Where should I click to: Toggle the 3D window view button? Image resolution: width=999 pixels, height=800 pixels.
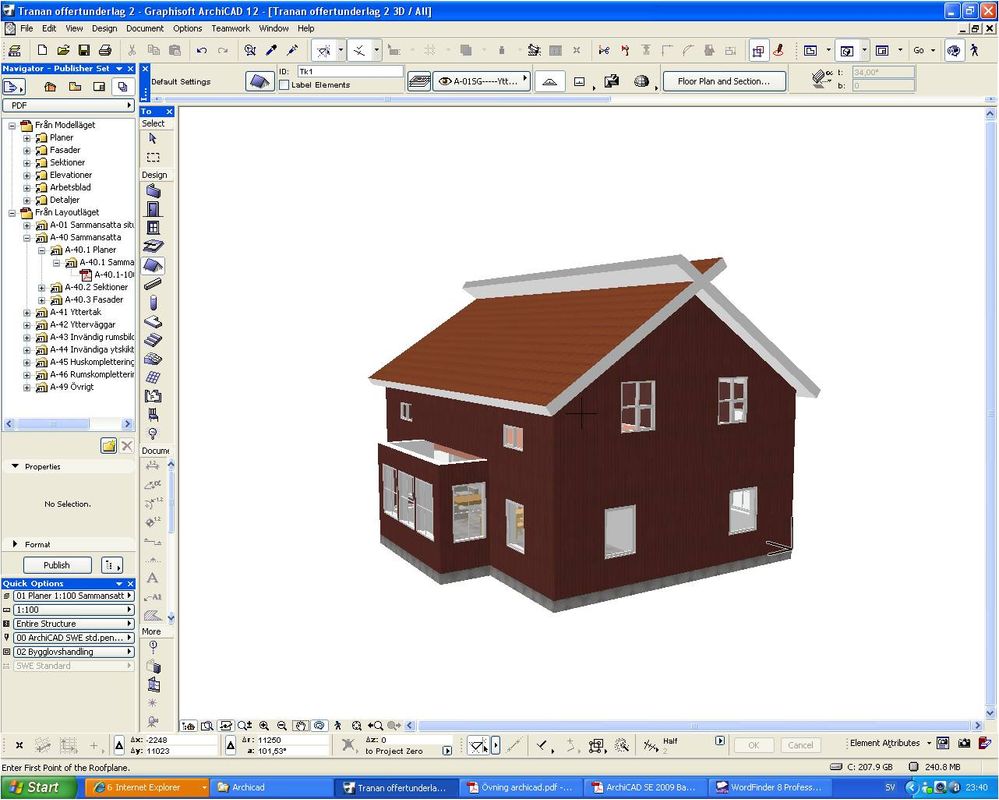coord(846,50)
